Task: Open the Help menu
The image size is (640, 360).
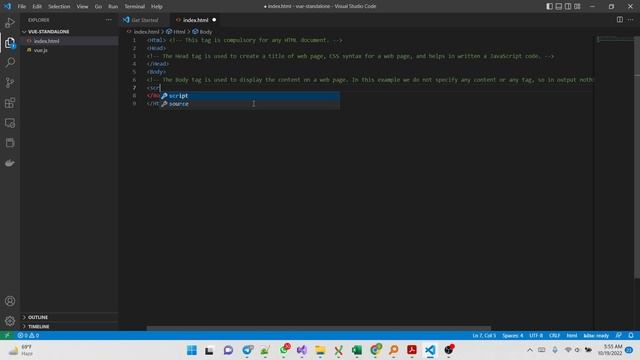Action: click(x=157, y=7)
